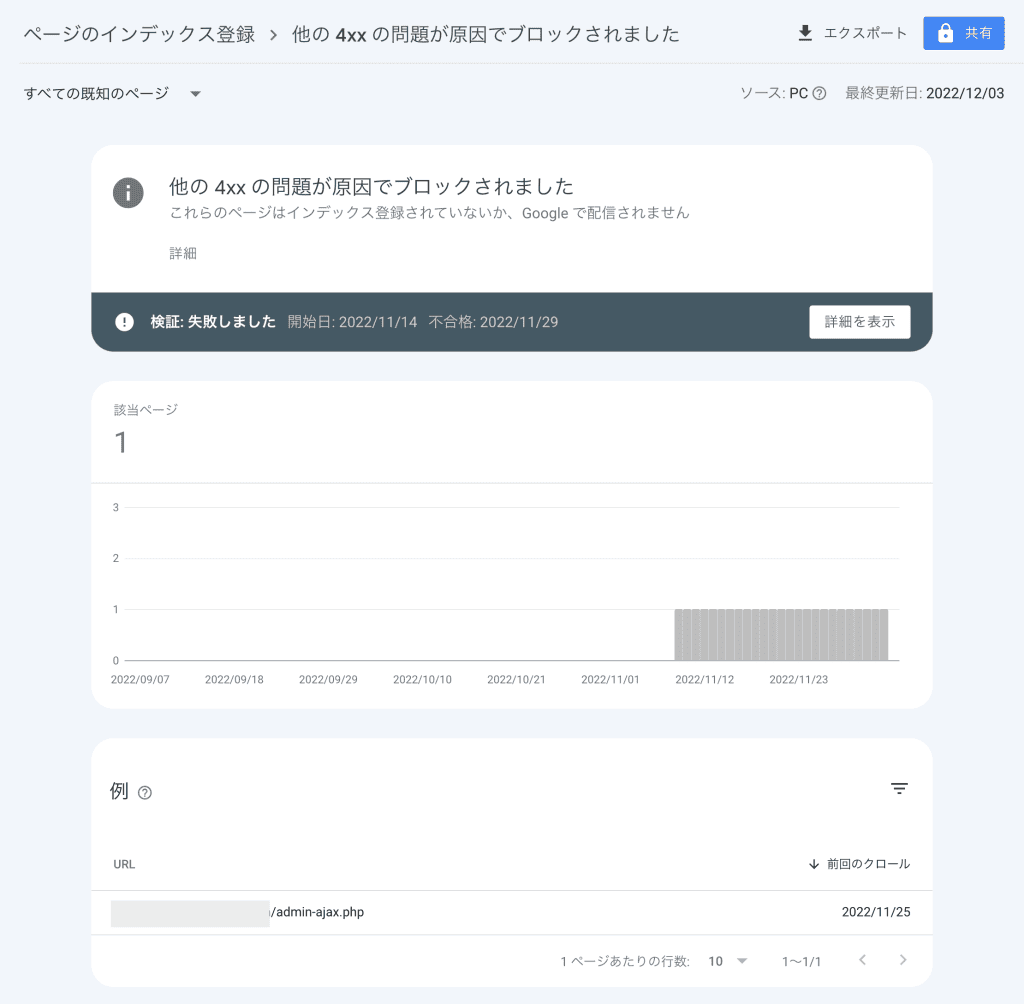The height and width of the screenshot is (1004, 1024).
Task: Go to next page of results
Action: (903, 960)
